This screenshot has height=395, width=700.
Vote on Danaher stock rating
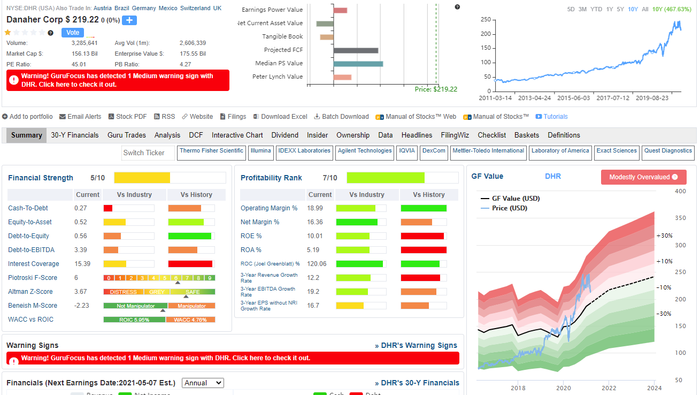(x=73, y=33)
